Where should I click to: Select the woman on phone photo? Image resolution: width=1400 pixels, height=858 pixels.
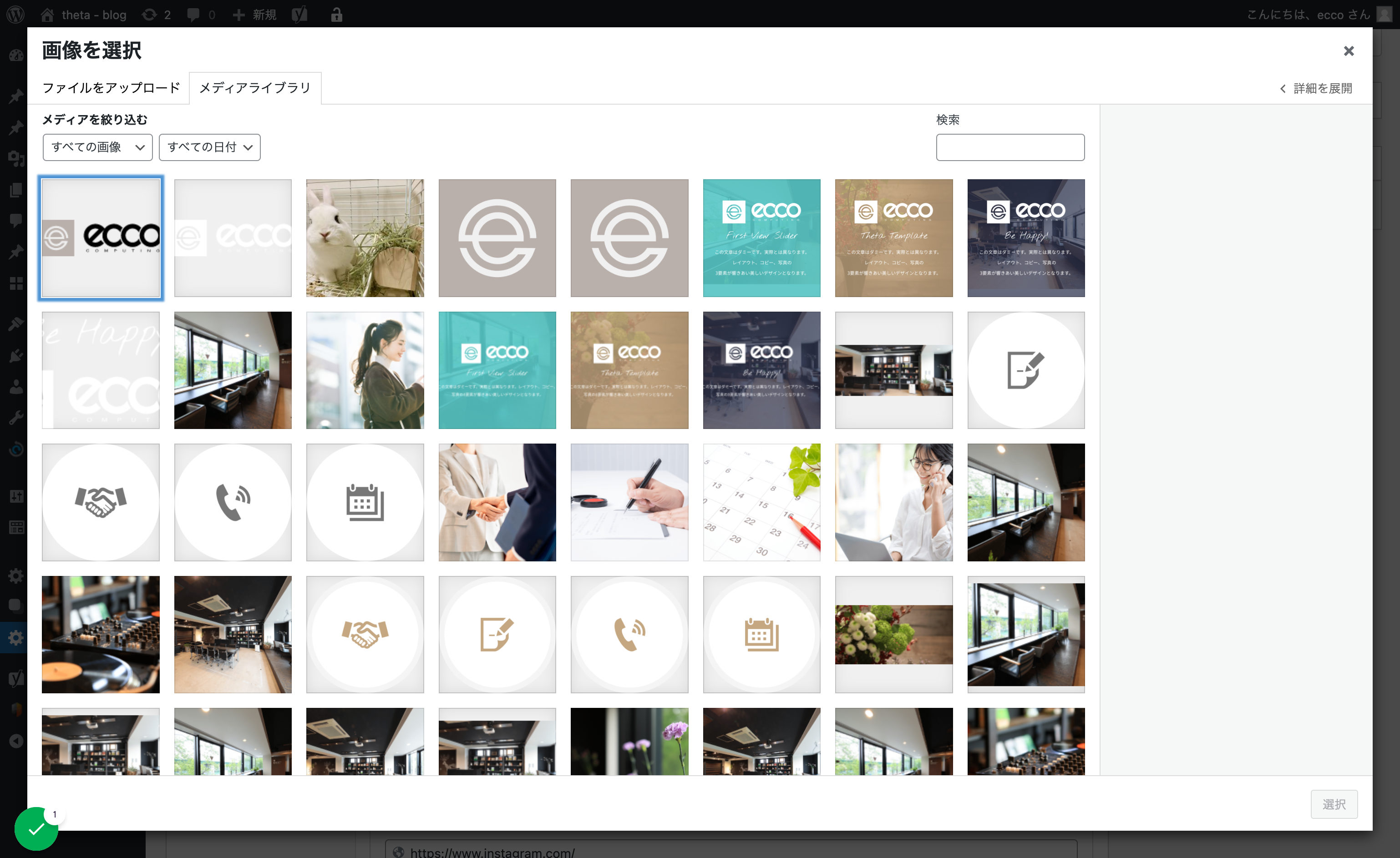tap(894, 502)
